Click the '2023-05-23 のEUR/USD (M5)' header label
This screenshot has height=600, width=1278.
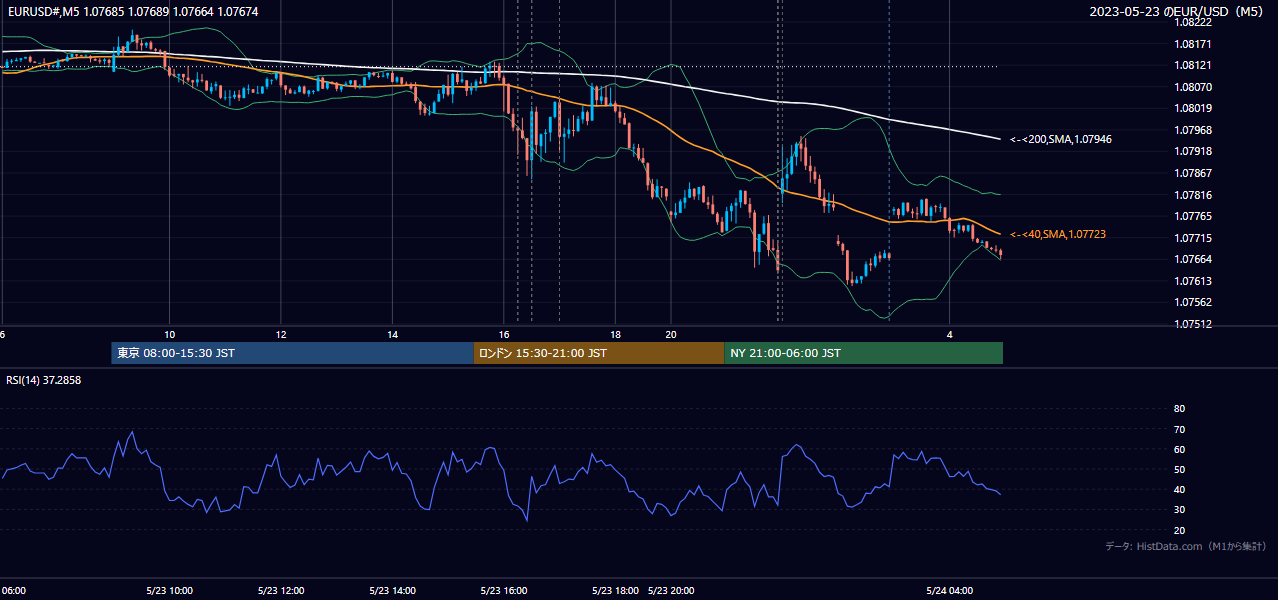point(1177,12)
